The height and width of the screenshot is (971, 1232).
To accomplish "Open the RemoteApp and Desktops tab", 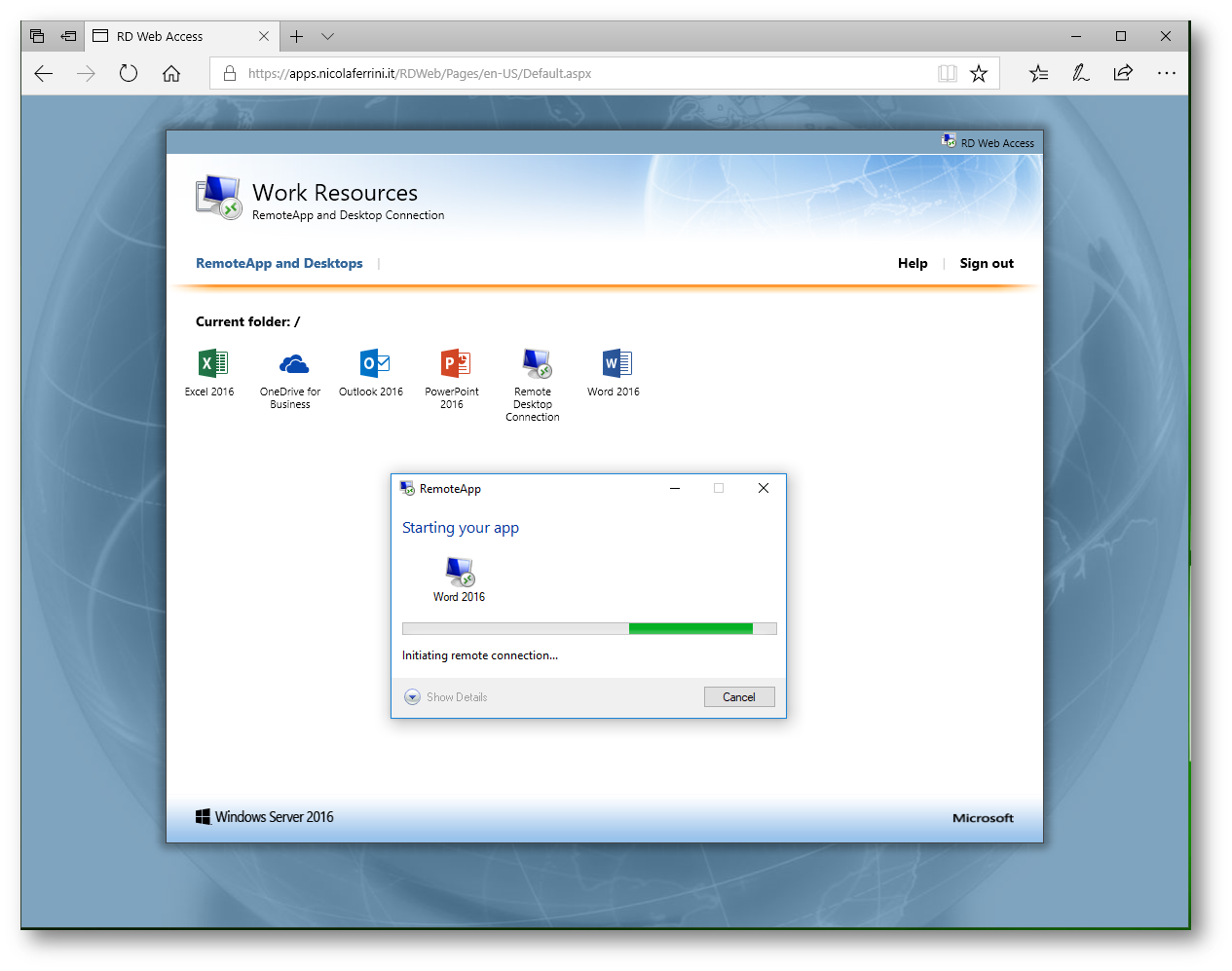I will coord(279,263).
